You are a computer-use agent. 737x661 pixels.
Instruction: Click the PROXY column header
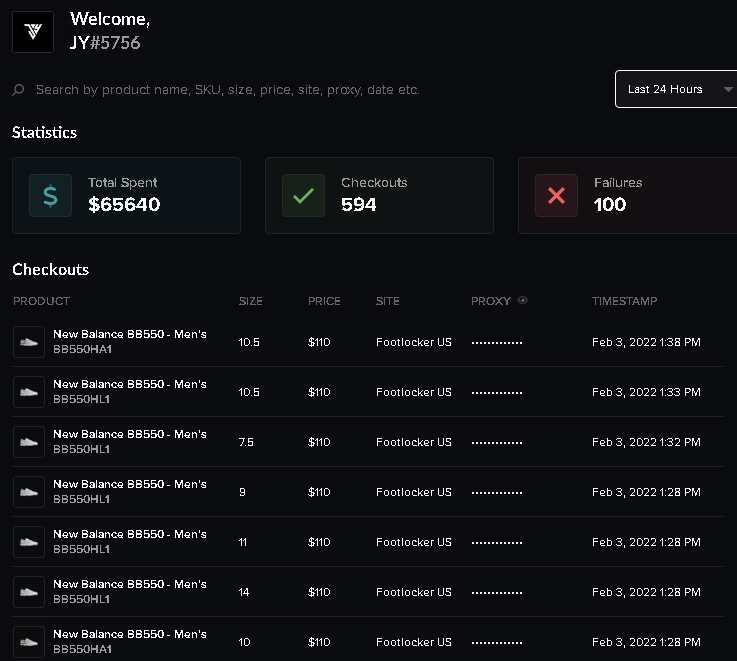point(491,301)
